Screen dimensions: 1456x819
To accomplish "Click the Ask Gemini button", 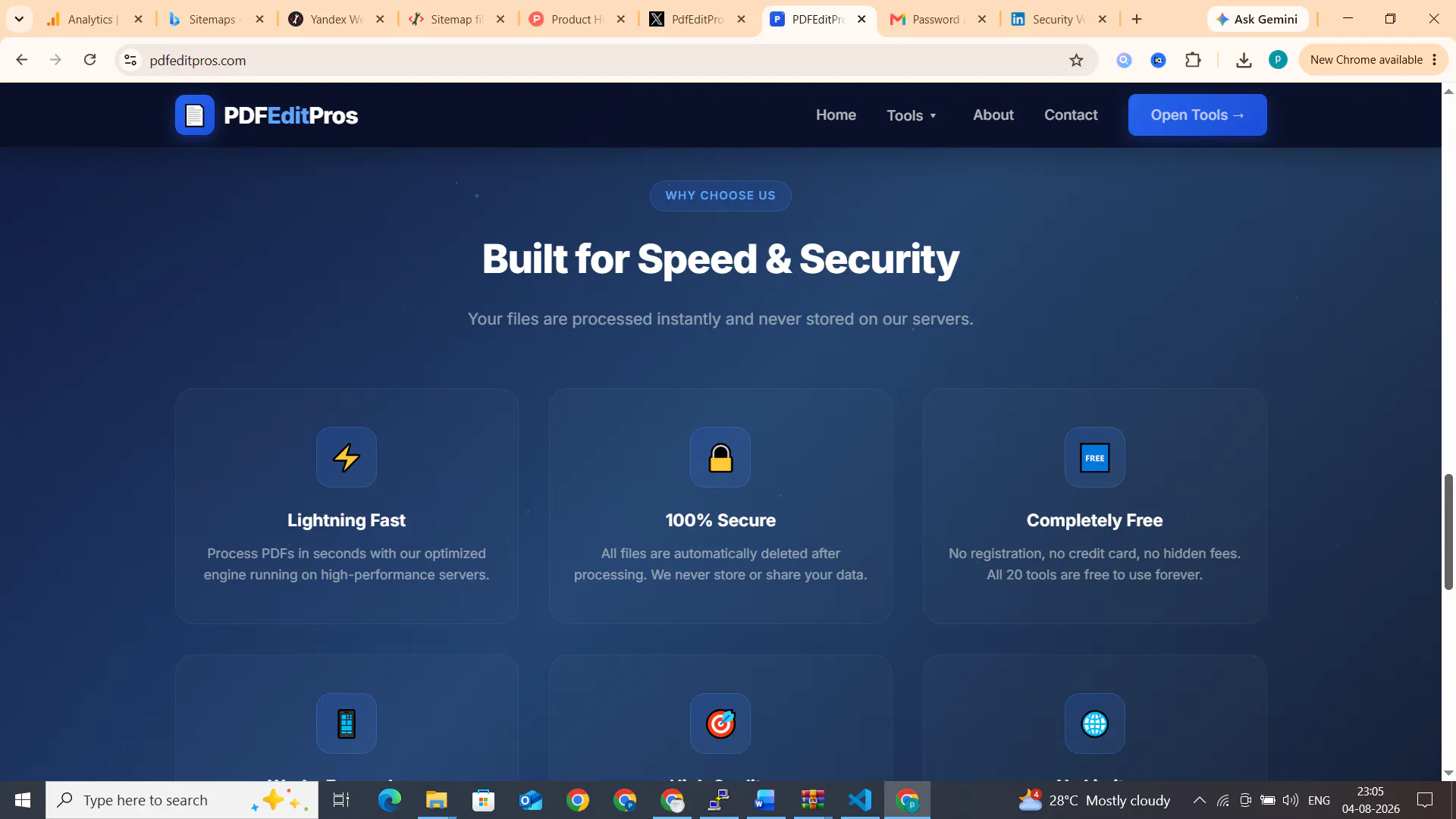I will pos(1257,19).
